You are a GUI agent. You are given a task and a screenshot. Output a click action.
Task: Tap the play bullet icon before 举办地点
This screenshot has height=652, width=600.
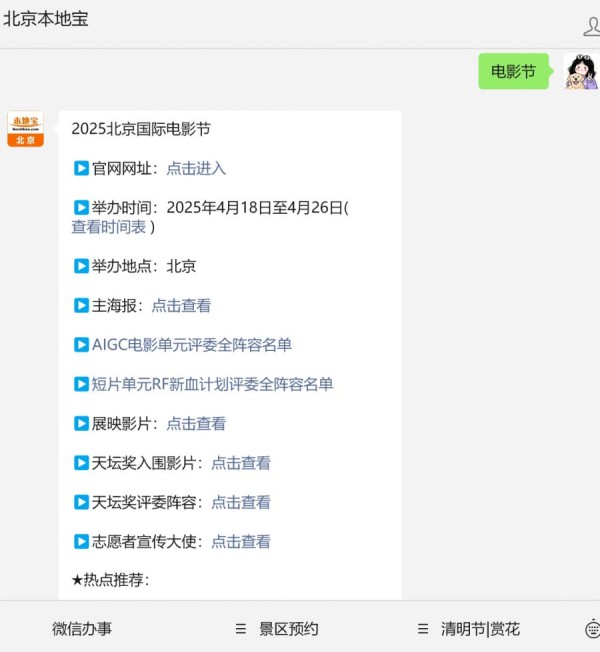pyautogui.click(x=81, y=266)
